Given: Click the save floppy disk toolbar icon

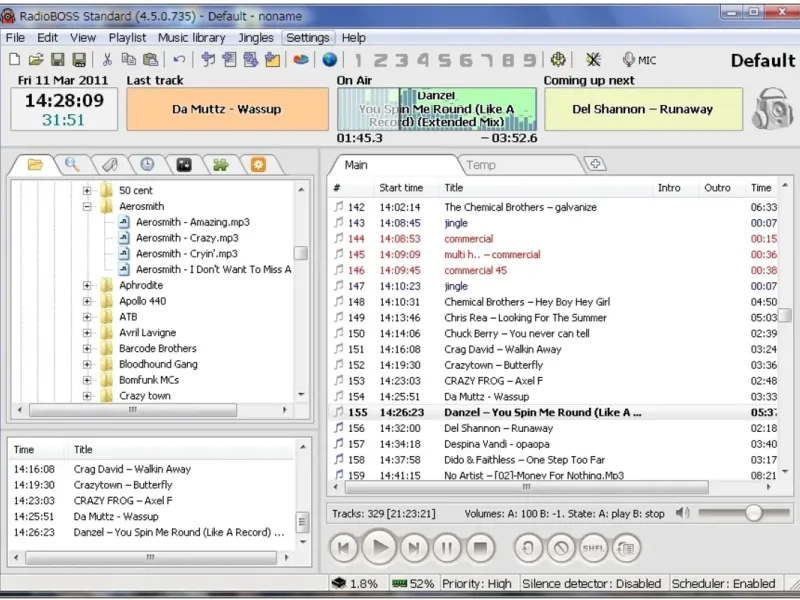Looking at the screenshot, I should [x=57, y=60].
